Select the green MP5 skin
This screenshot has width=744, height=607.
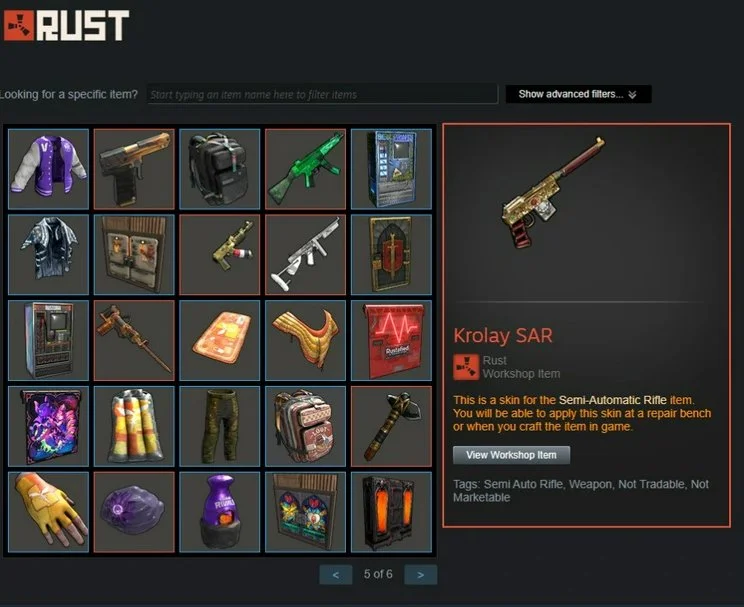pos(306,169)
